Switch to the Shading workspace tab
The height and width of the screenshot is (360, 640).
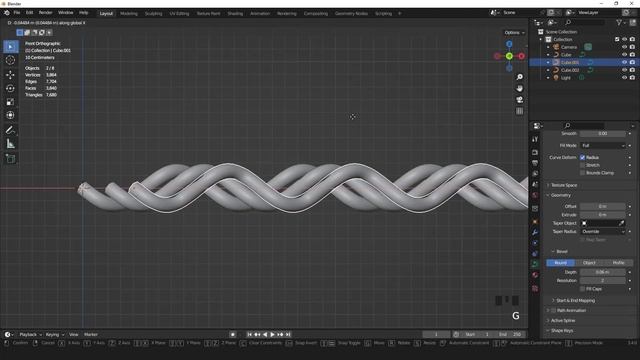[x=235, y=13]
